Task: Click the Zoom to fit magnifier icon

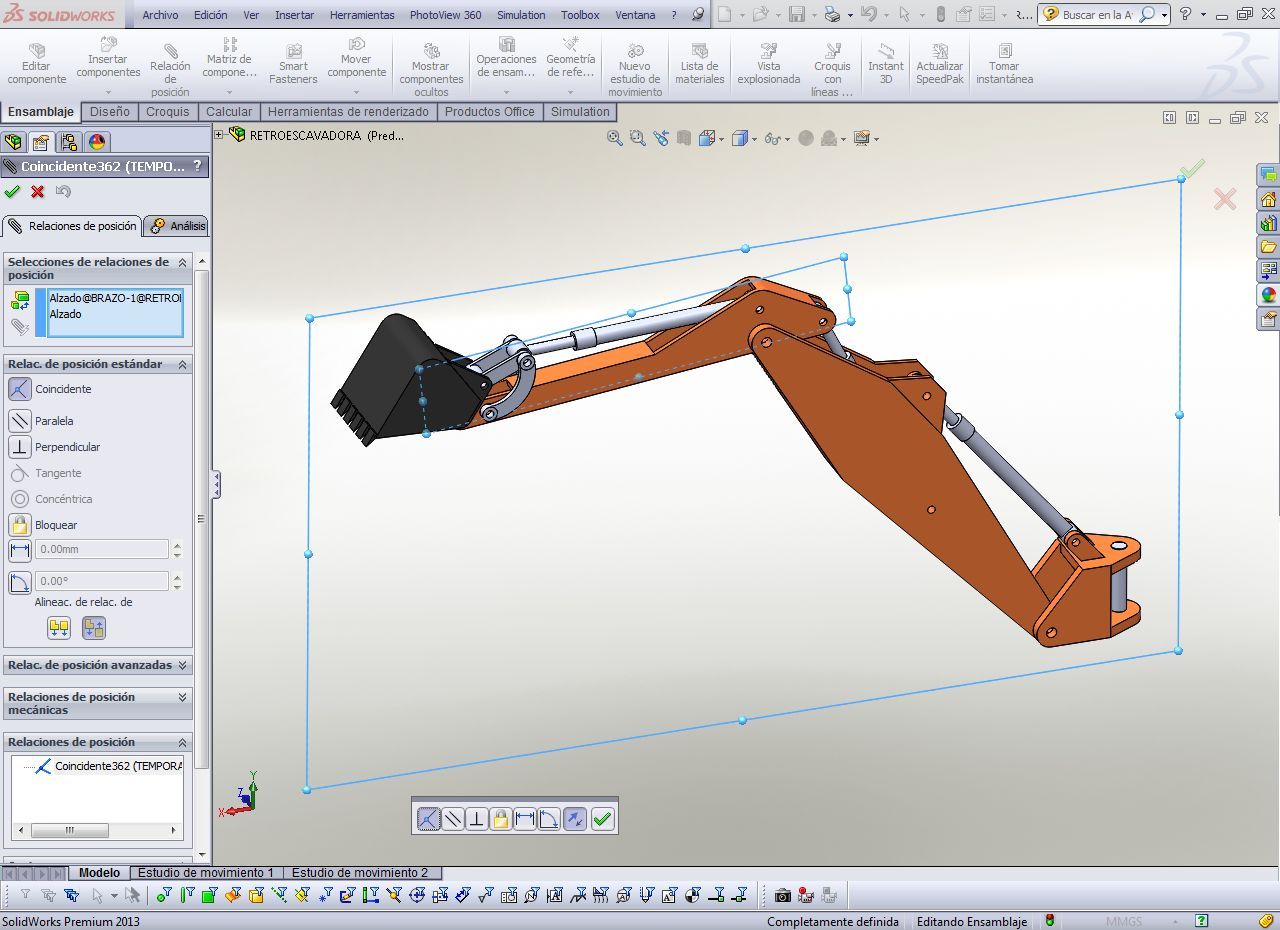Action: pyautogui.click(x=615, y=139)
